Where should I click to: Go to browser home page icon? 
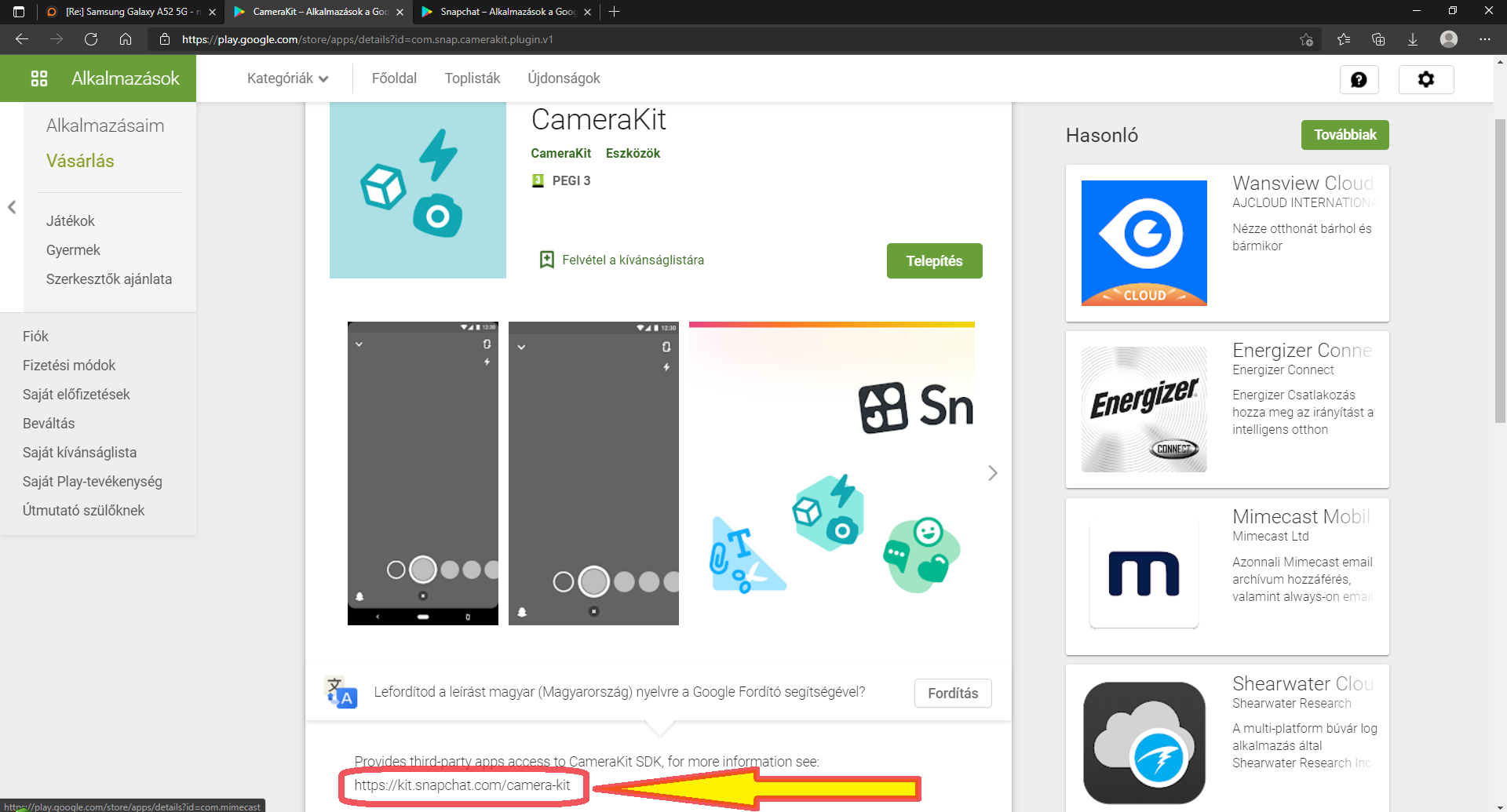[x=126, y=39]
